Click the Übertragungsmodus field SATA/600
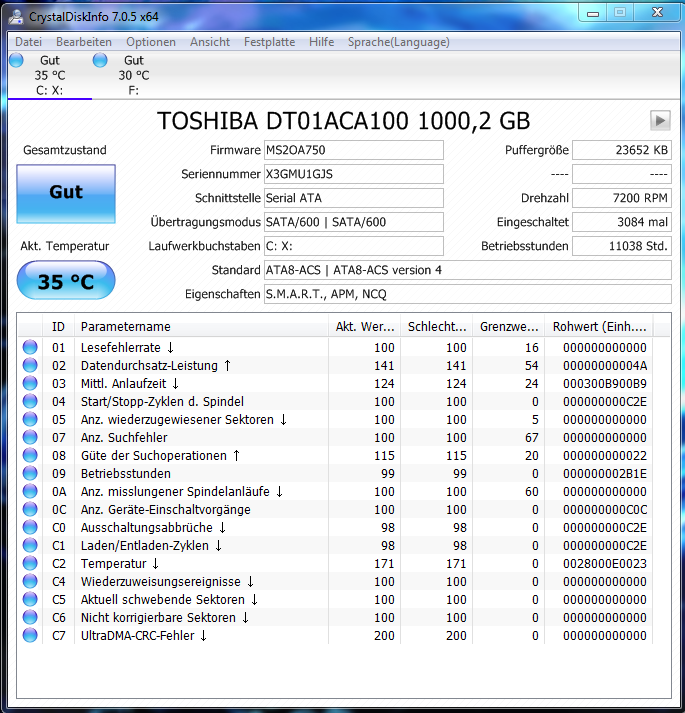Viewport: 685px width, 713px height. (353, 222)
